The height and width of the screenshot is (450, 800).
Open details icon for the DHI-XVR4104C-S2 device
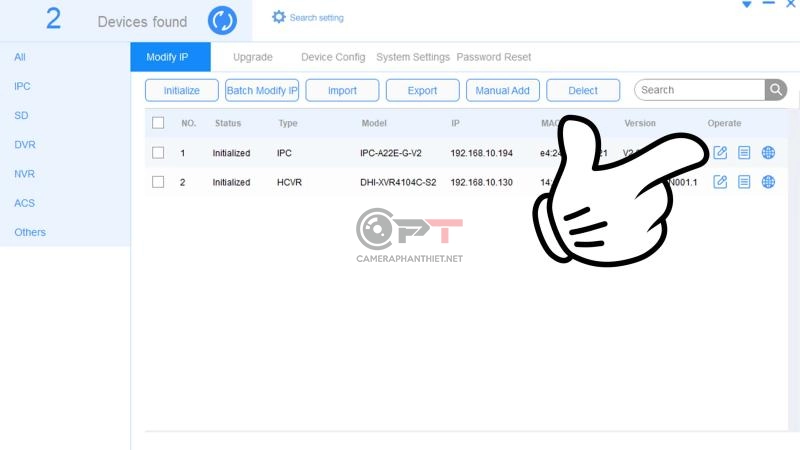click(744, 182)
